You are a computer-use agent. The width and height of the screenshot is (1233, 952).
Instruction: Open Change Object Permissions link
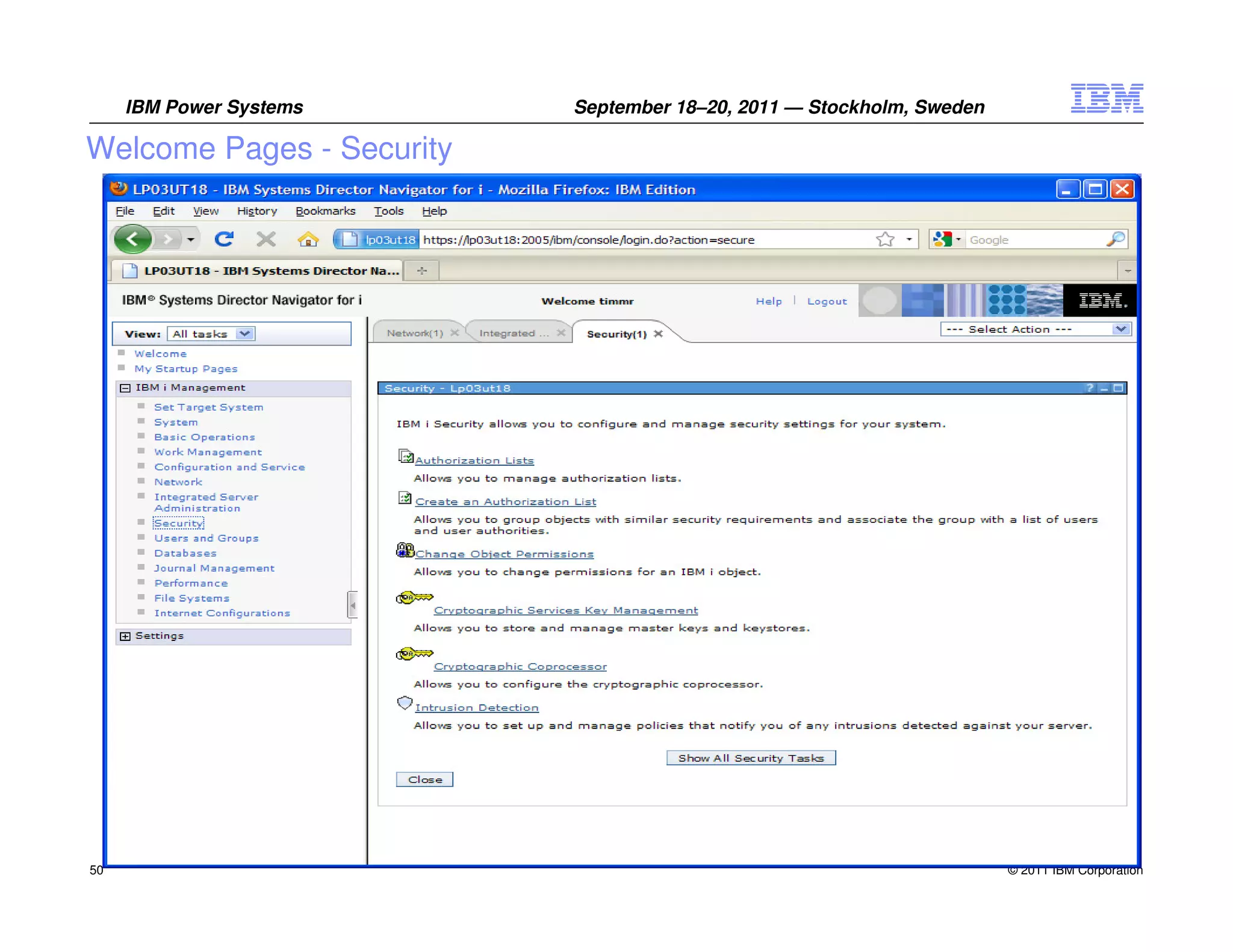pyautogui.click(x=505, y=554)
